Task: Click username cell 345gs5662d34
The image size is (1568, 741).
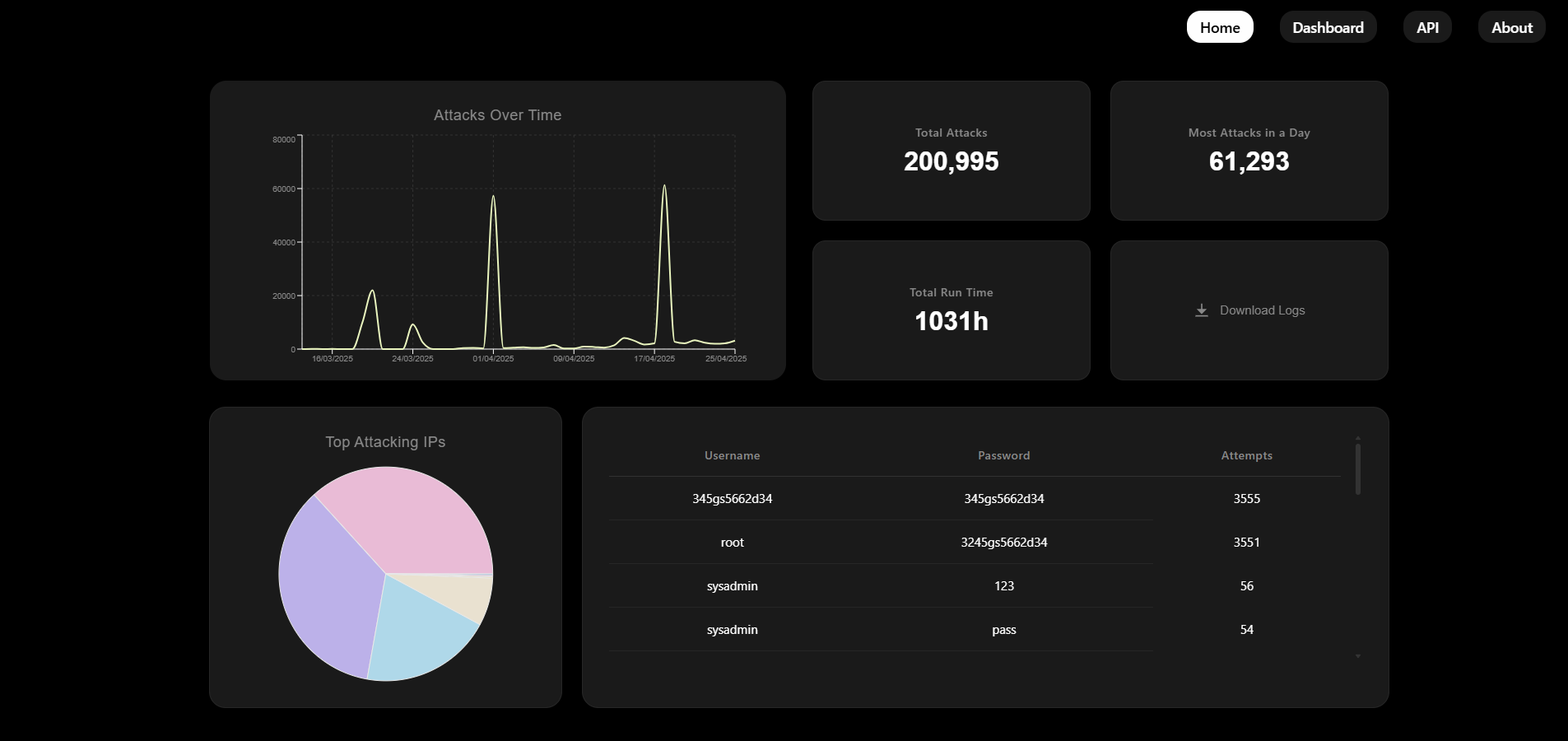Action: [x=732, y=499]
